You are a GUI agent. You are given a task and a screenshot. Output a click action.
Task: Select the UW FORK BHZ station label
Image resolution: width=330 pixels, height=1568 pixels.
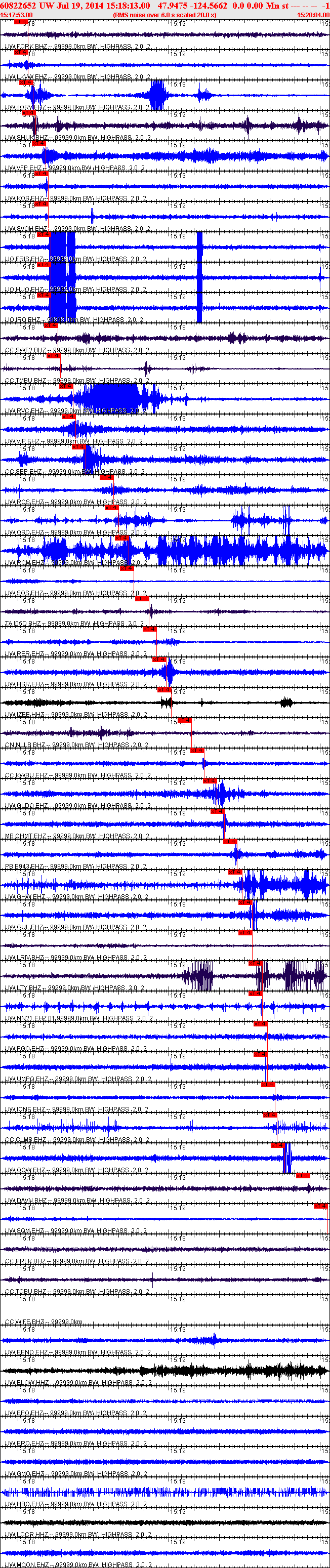coord(78,47)
